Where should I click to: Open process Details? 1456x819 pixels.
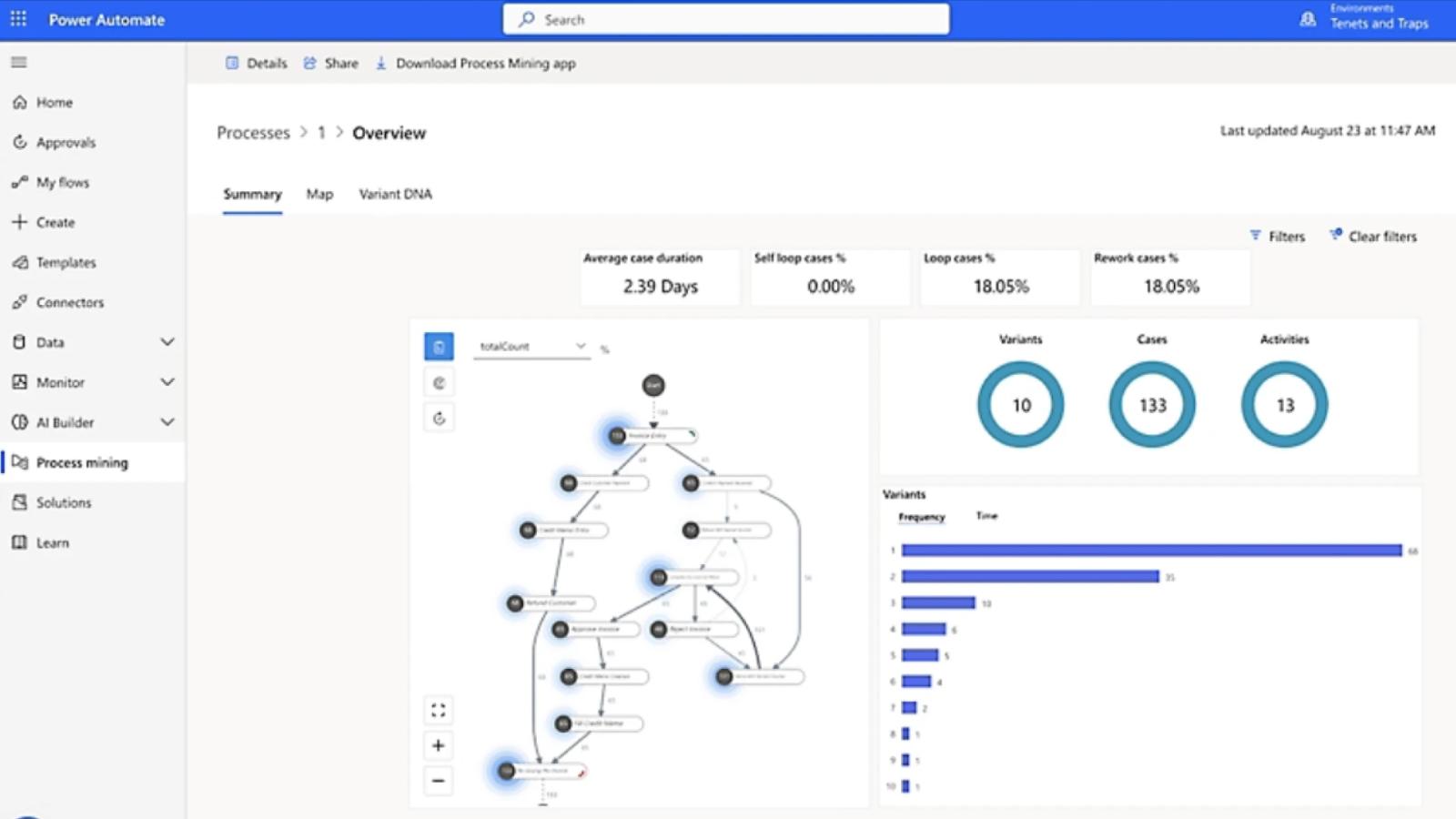256,64
